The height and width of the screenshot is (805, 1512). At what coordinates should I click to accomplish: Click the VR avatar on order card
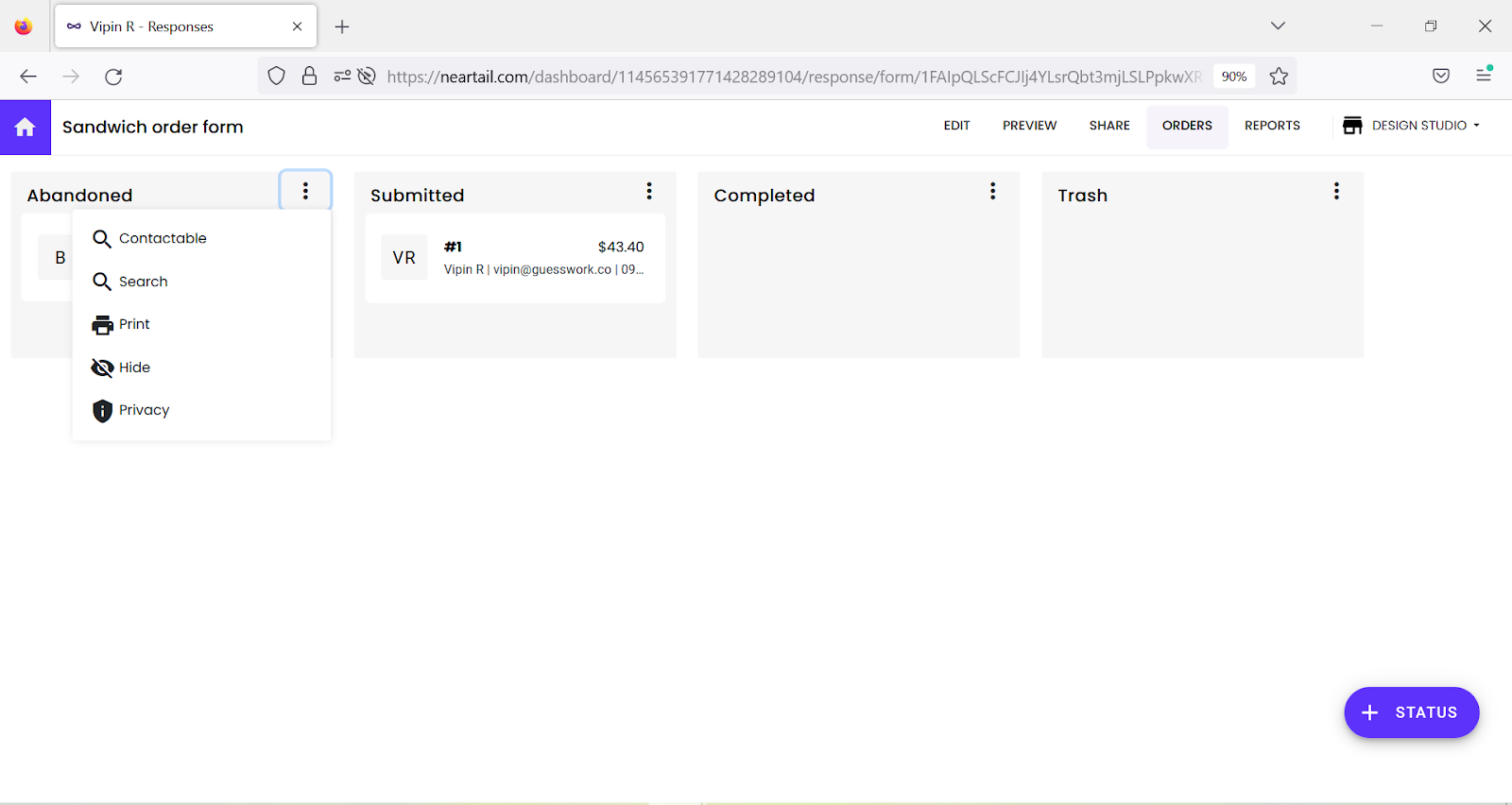coord(404,257)
